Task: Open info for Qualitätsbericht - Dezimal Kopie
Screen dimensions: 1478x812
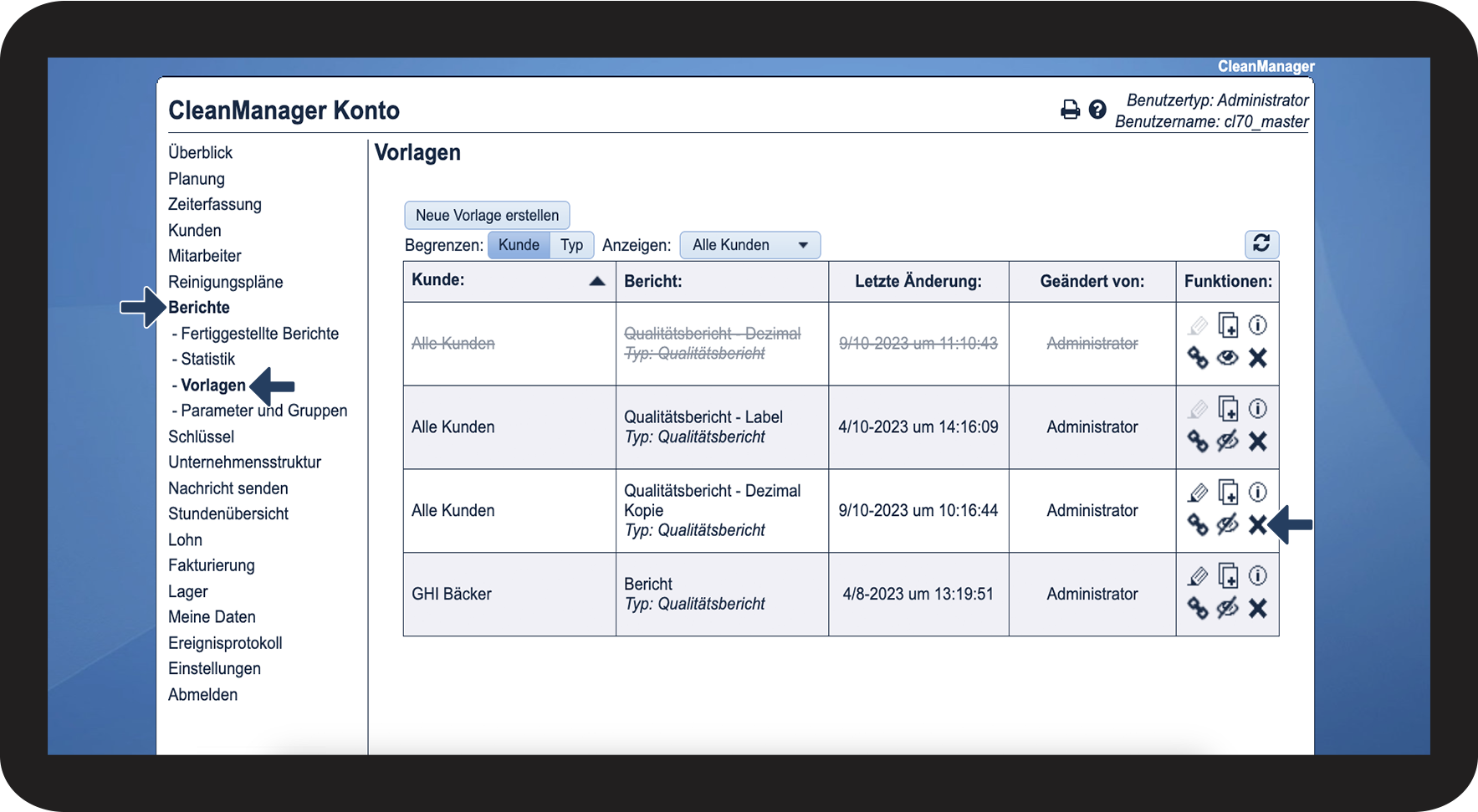Action: click(1257, 492)
